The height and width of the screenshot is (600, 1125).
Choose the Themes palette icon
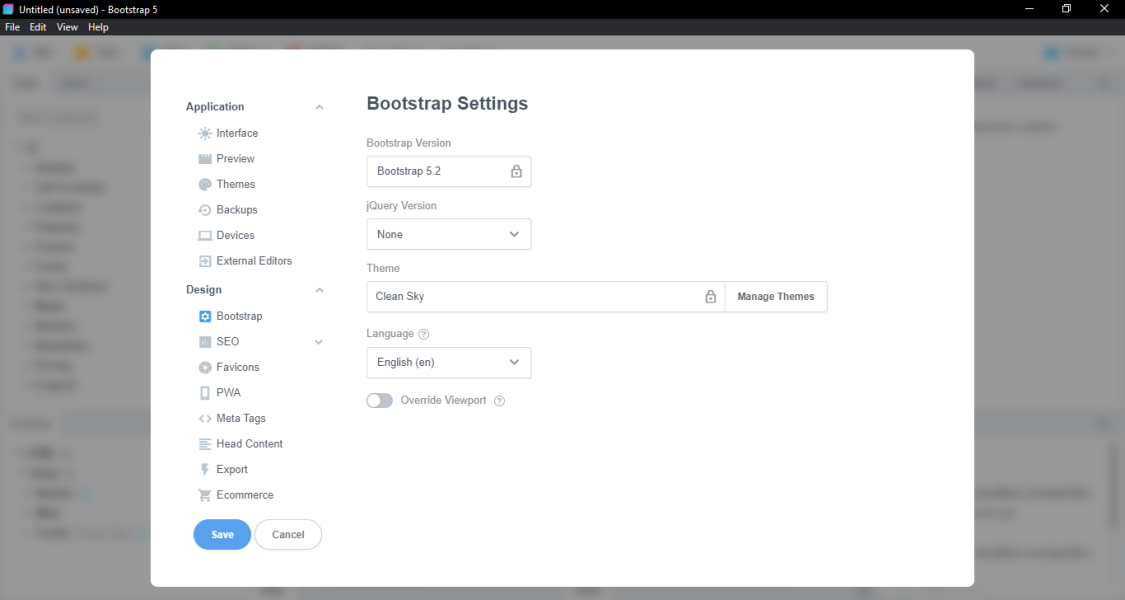click(x=204, y=184)
